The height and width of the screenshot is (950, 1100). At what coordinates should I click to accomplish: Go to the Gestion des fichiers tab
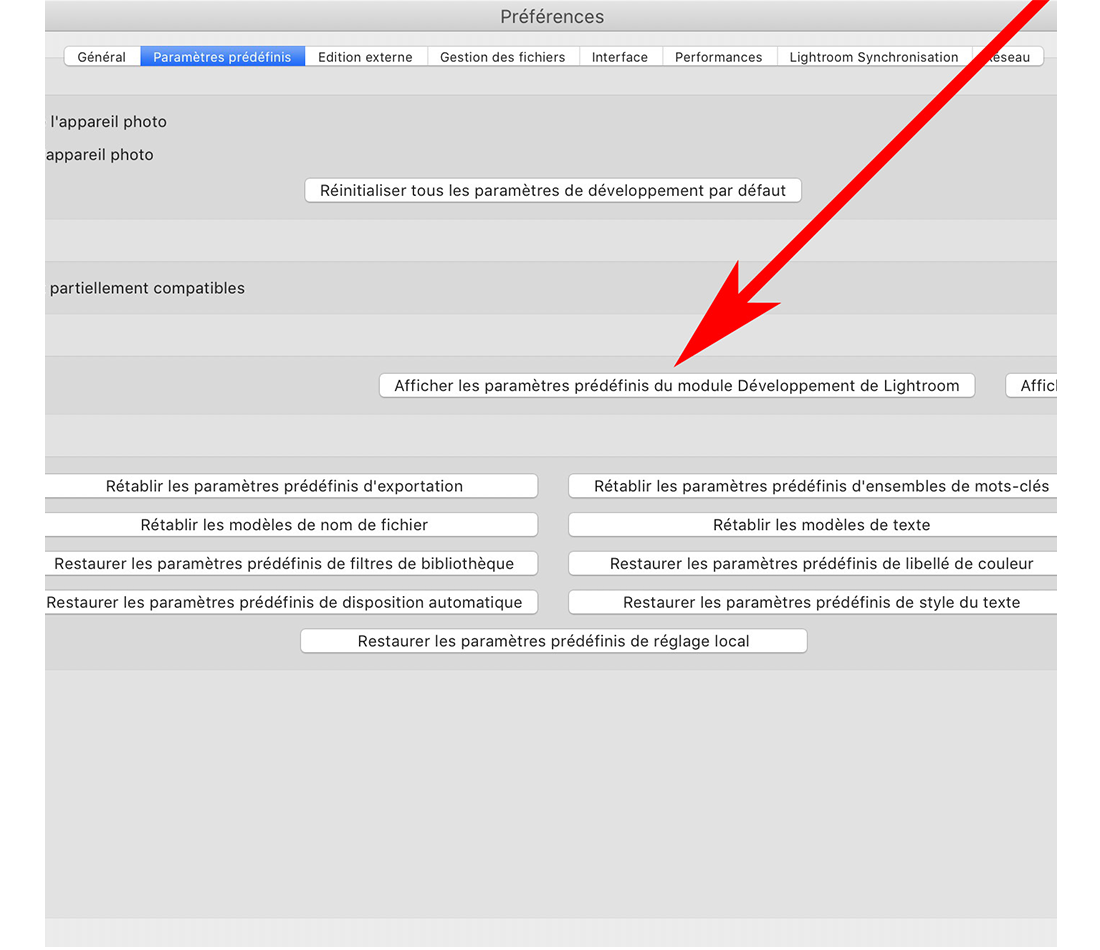pyautogui.click(x=502, y=57)
